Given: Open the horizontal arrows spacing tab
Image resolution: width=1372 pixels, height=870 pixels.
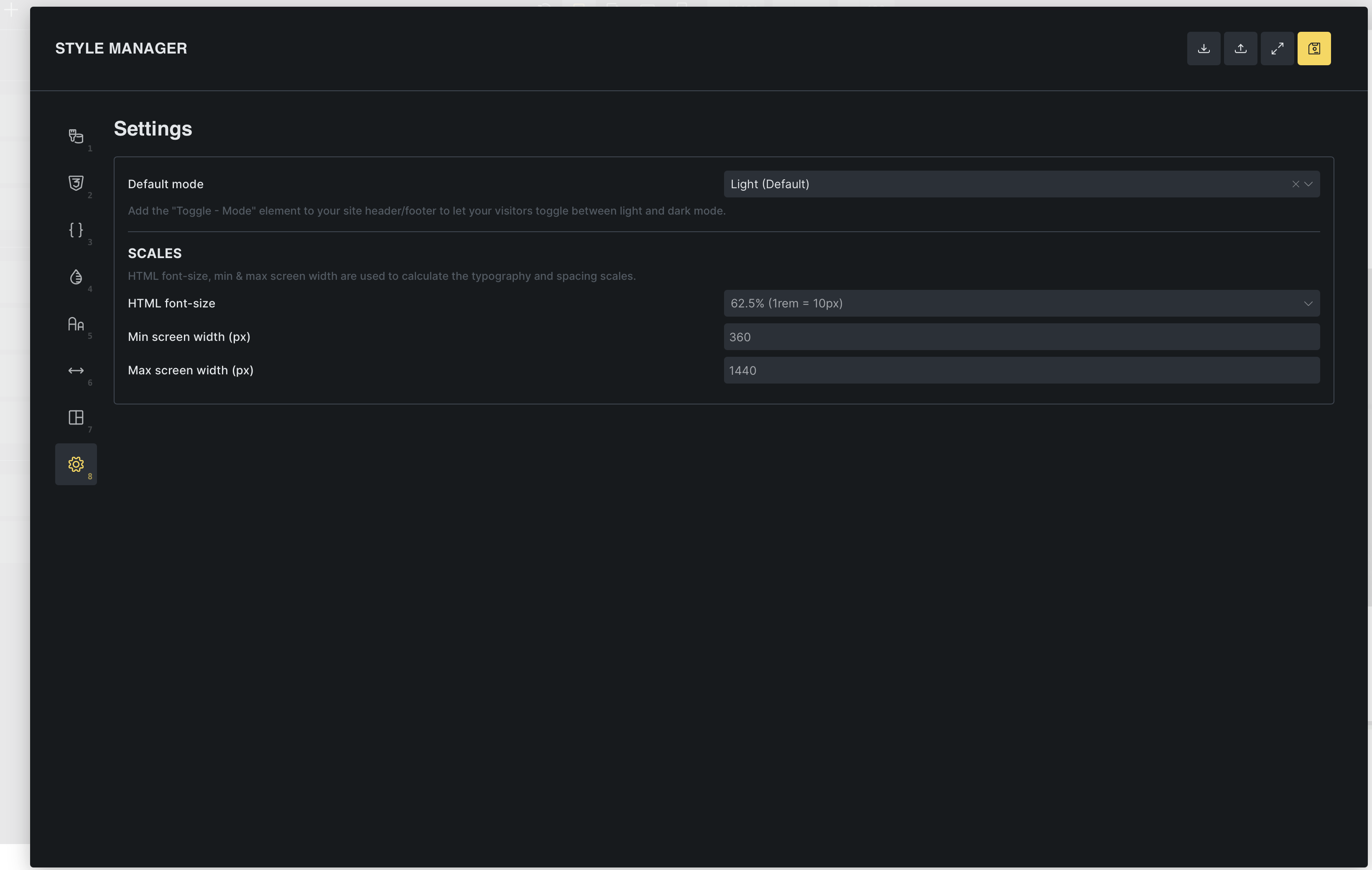Looking at the screenshot, I should click(x=76, y=371).
